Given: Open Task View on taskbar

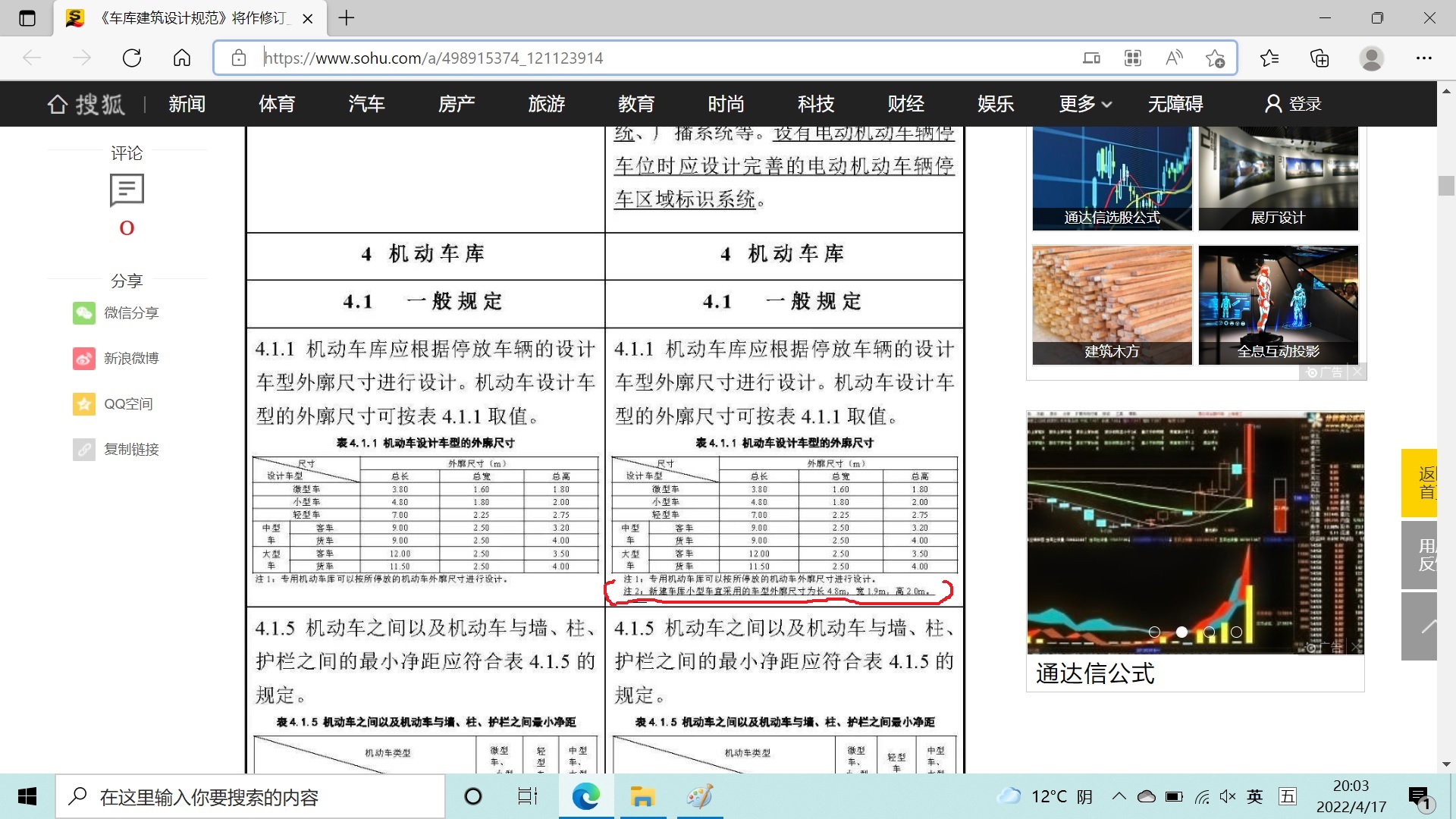Looking at the screenshot, I should [x=528, y=796].
